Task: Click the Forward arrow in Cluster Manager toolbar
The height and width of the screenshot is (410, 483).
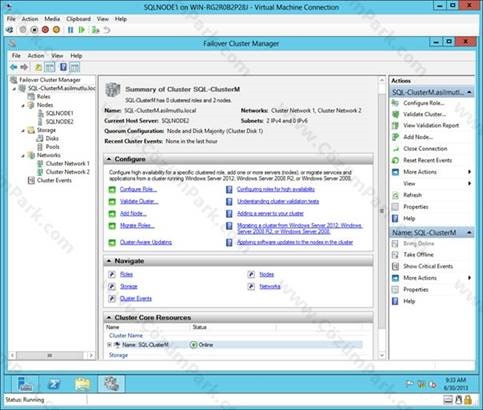Action: click(x=24, y=67)
